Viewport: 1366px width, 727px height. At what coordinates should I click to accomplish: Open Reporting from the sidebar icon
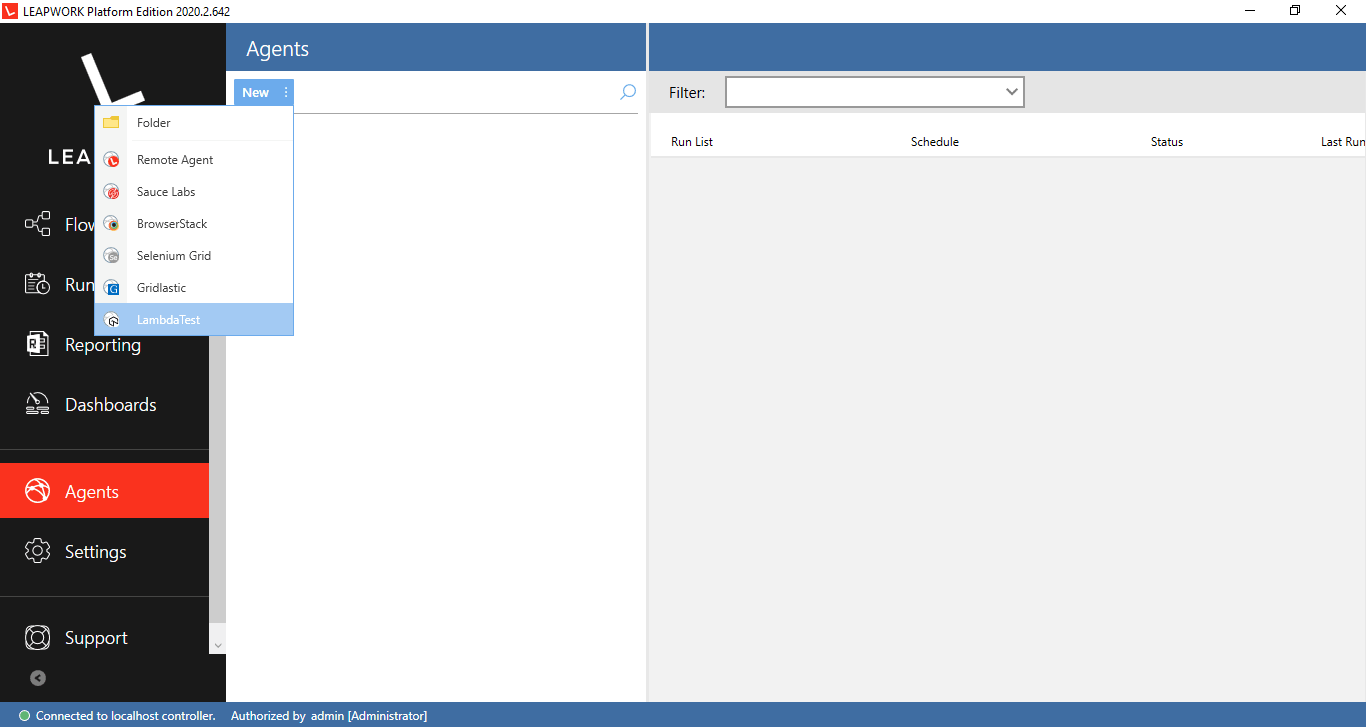(38, 345)
